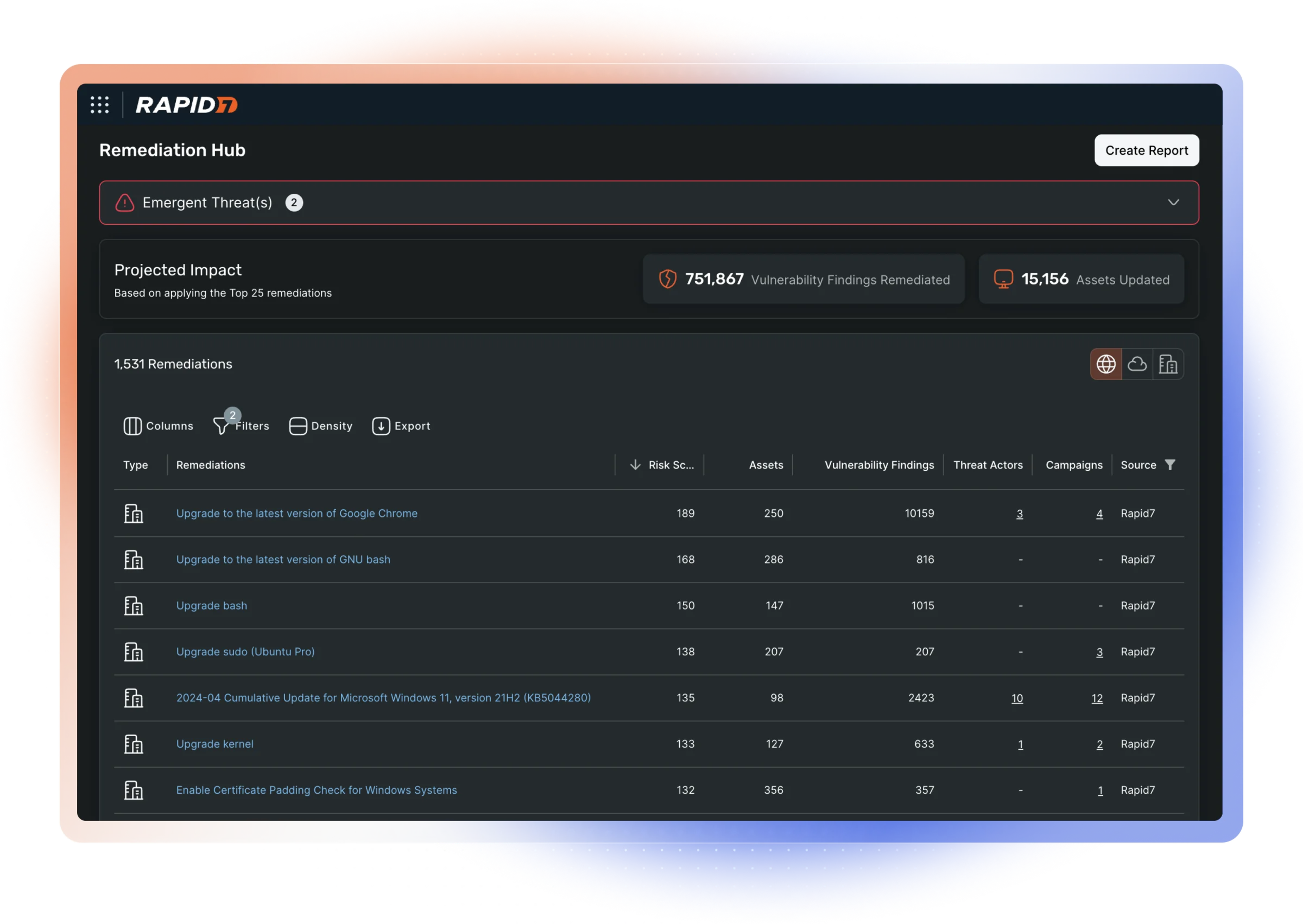
Task: Click the Emergent Threats warning triangle icon
Action: [x=125, y=203]
